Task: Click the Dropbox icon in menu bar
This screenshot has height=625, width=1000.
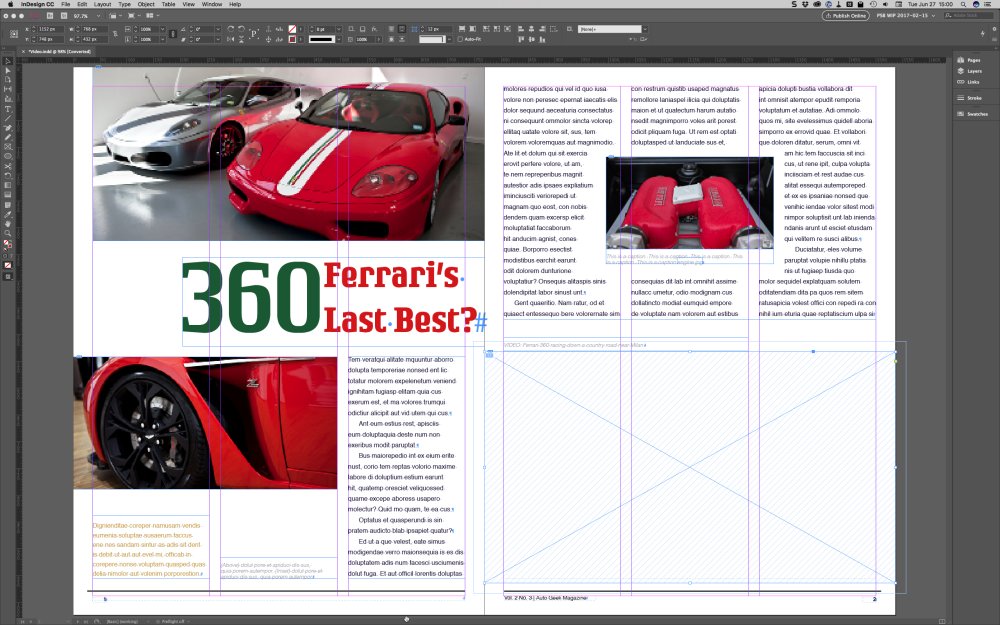Action: point(805,4)
